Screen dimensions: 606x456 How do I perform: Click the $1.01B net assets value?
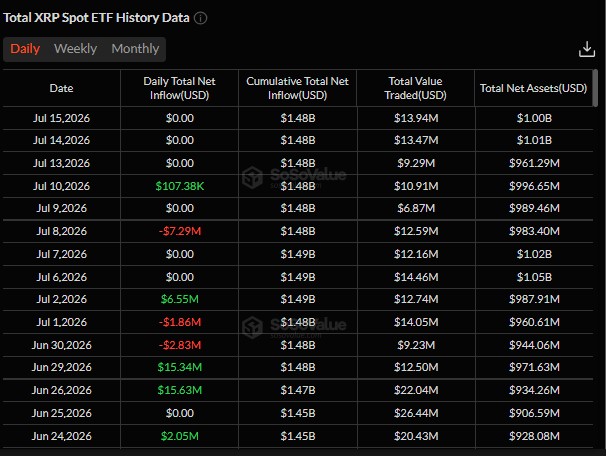pos(534,140)
